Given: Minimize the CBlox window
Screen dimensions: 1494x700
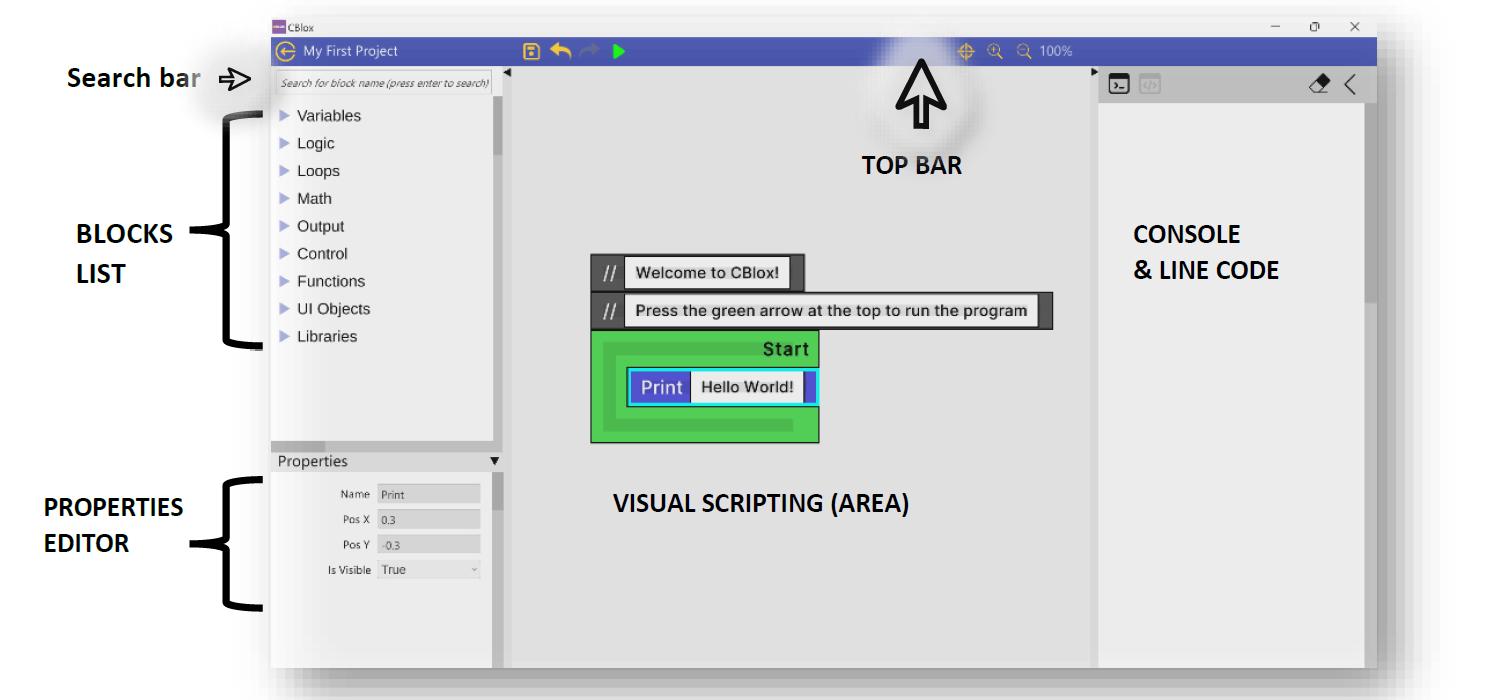Looking at the screenshot, I should [1277, 27].
